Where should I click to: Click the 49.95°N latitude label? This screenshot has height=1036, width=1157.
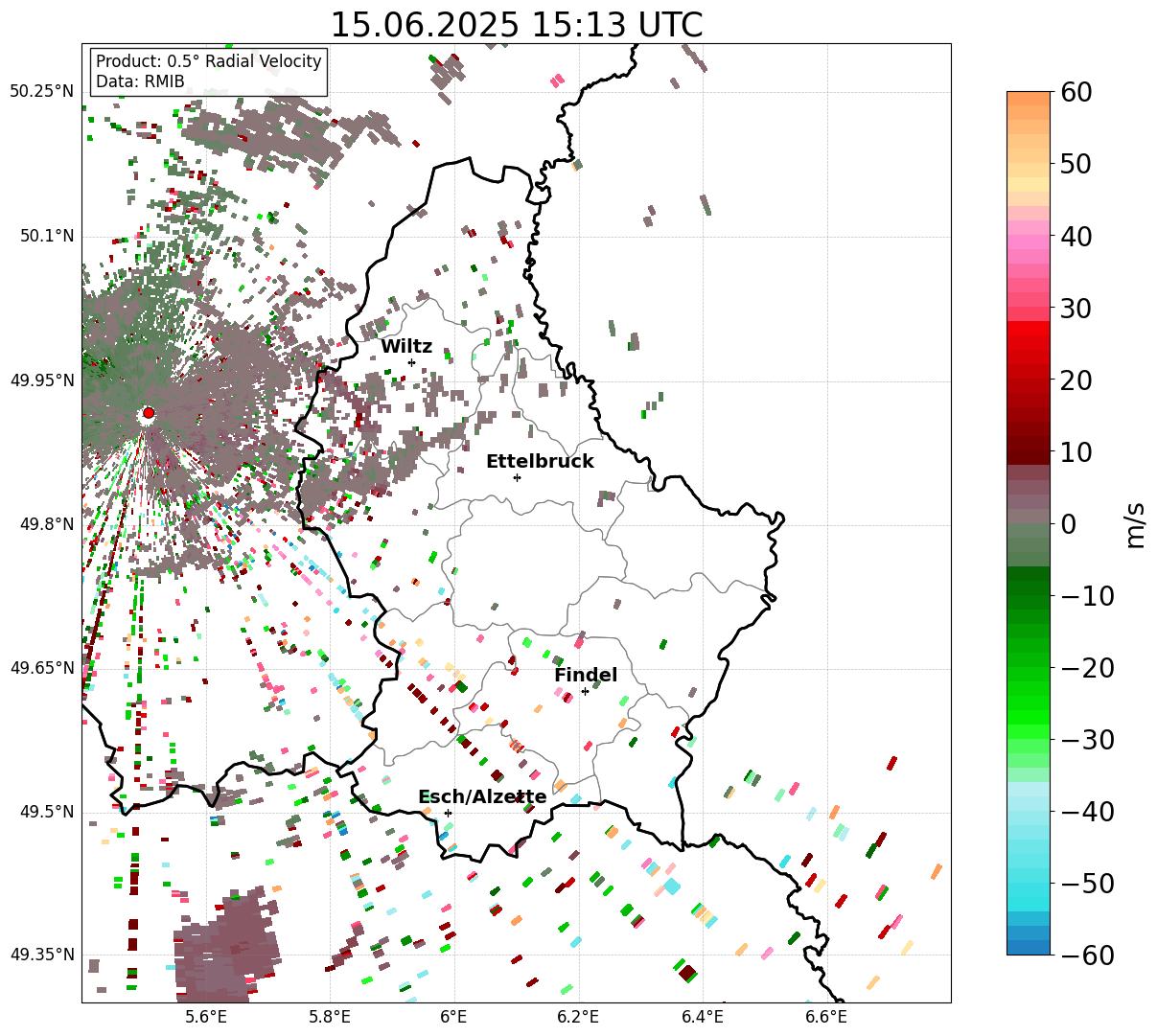tap(42, 380)
